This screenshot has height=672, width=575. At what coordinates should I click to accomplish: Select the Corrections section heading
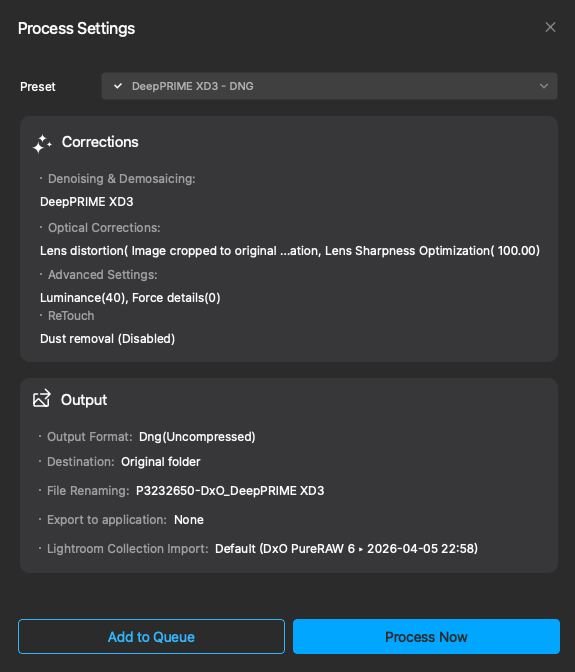[100, 142]
